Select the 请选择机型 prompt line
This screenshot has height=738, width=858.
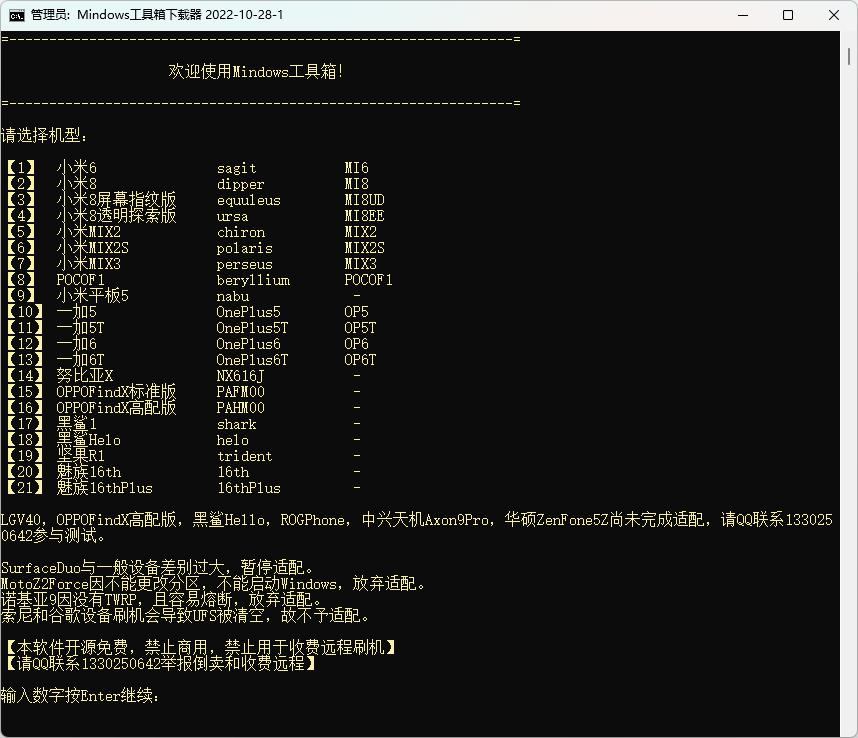click(44, 133)
